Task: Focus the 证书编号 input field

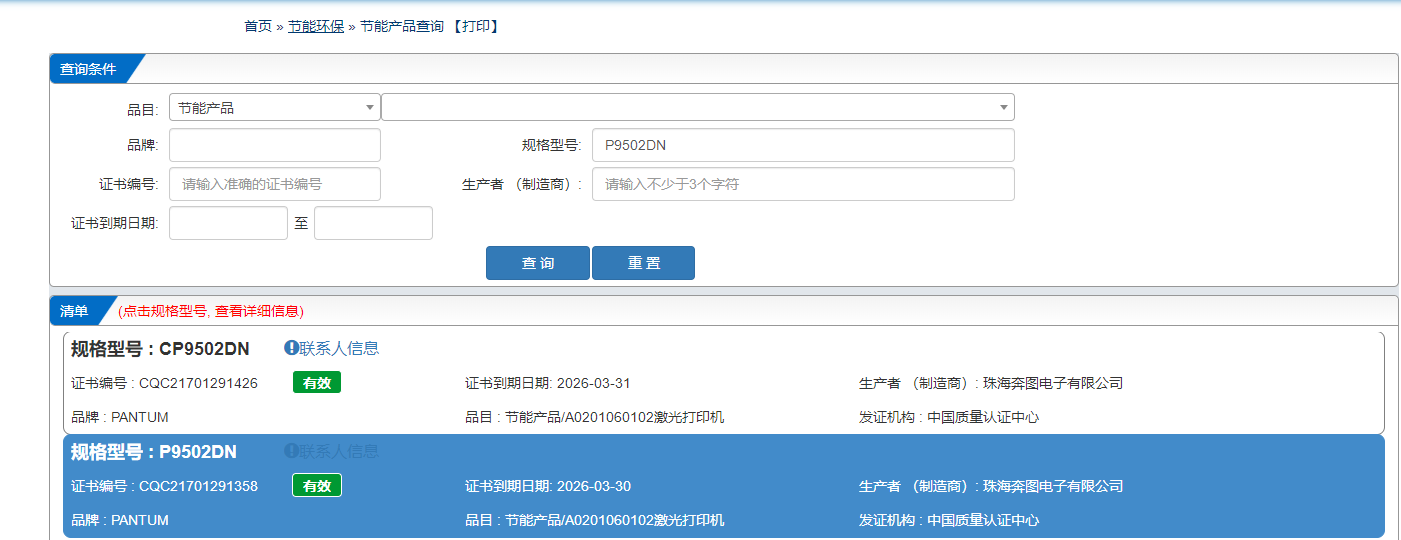Action: (275, 184)
